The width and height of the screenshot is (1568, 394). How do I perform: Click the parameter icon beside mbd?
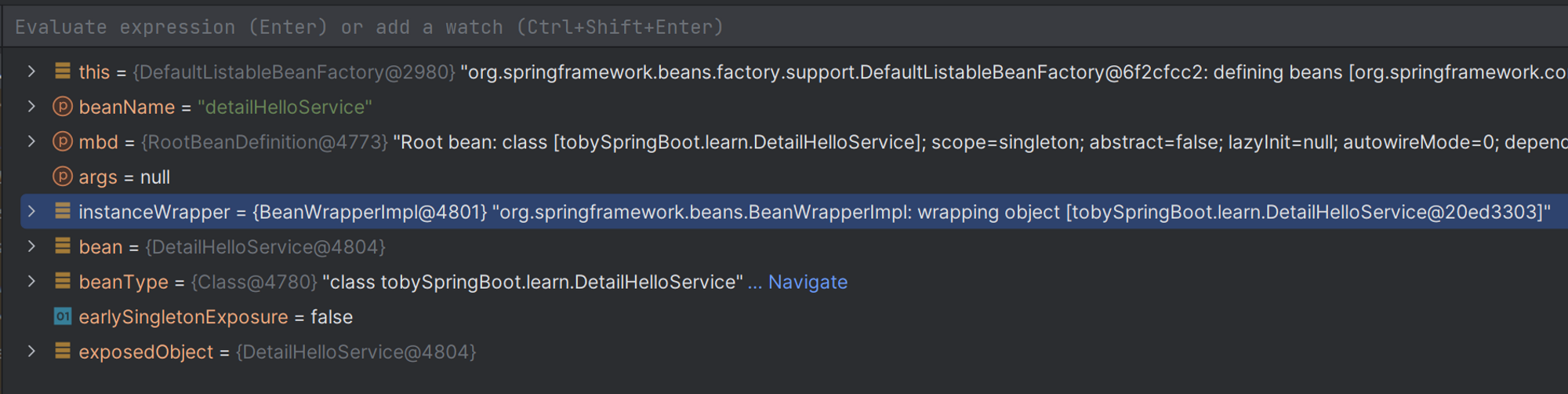click(63, 142)
